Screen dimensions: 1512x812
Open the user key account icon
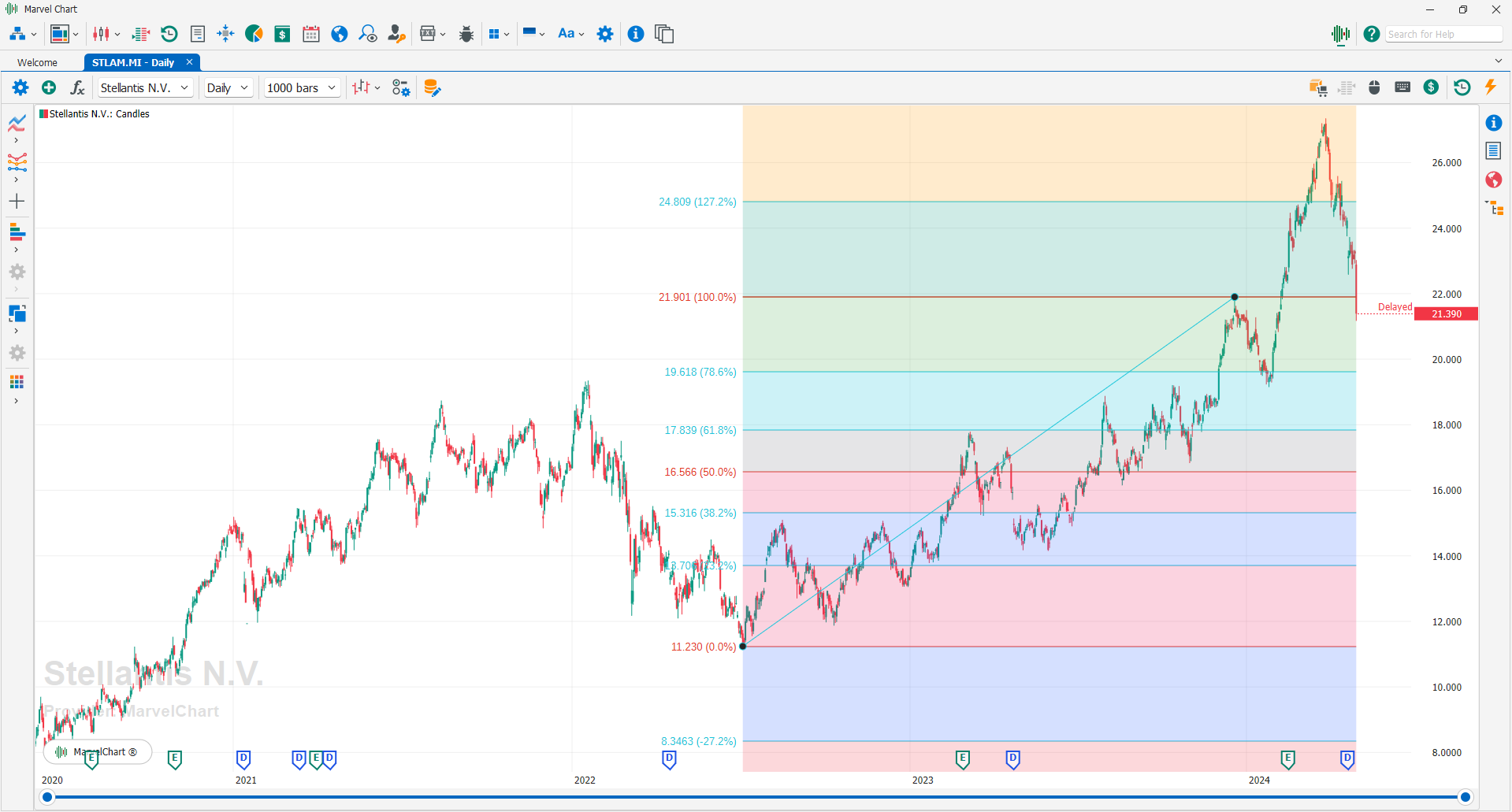(396, 34)
